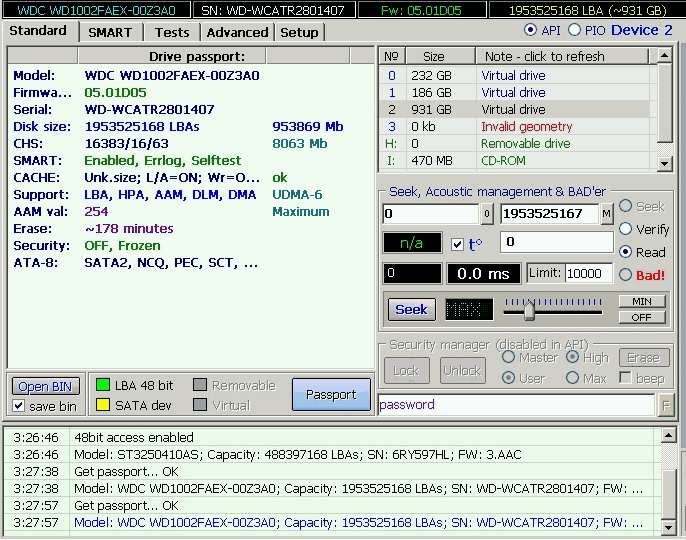Click the Passport button
The height and width of the screenshot is (540, 686).
[331, 394]
